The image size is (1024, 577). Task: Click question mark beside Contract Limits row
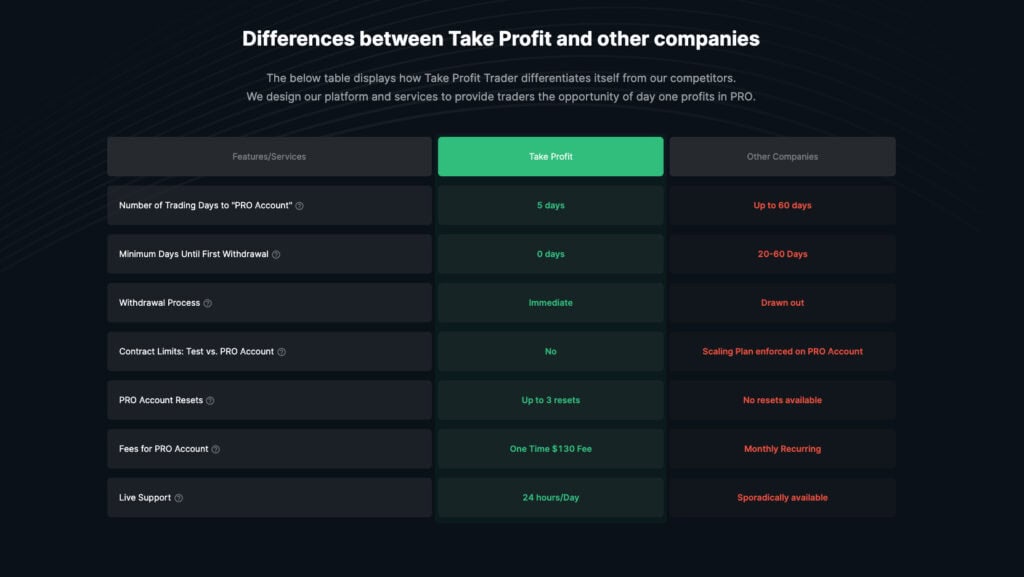(281, 352)
